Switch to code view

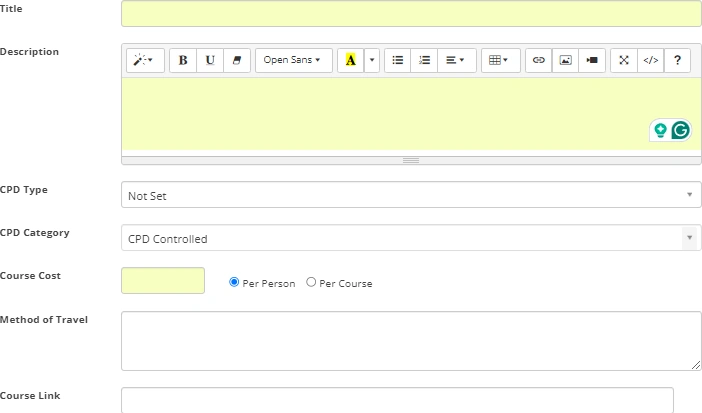(x=650, y=60)
